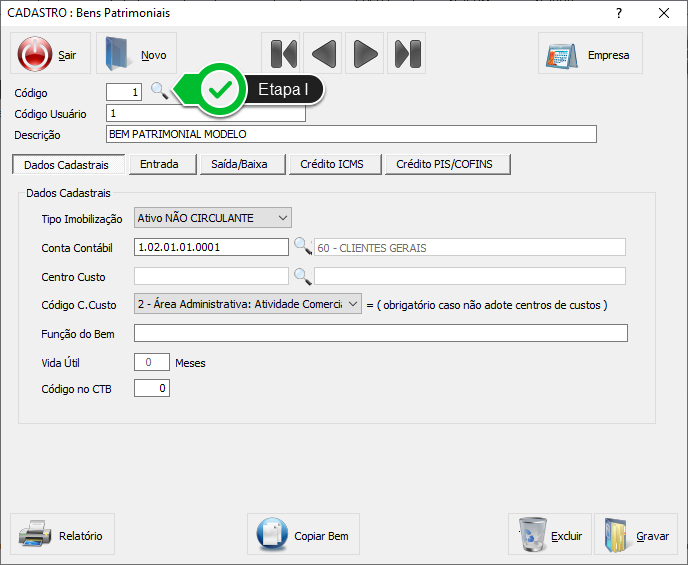This screenshot has height=565, width=688.
Task: Jump to the last record
Action: [406, 54]
